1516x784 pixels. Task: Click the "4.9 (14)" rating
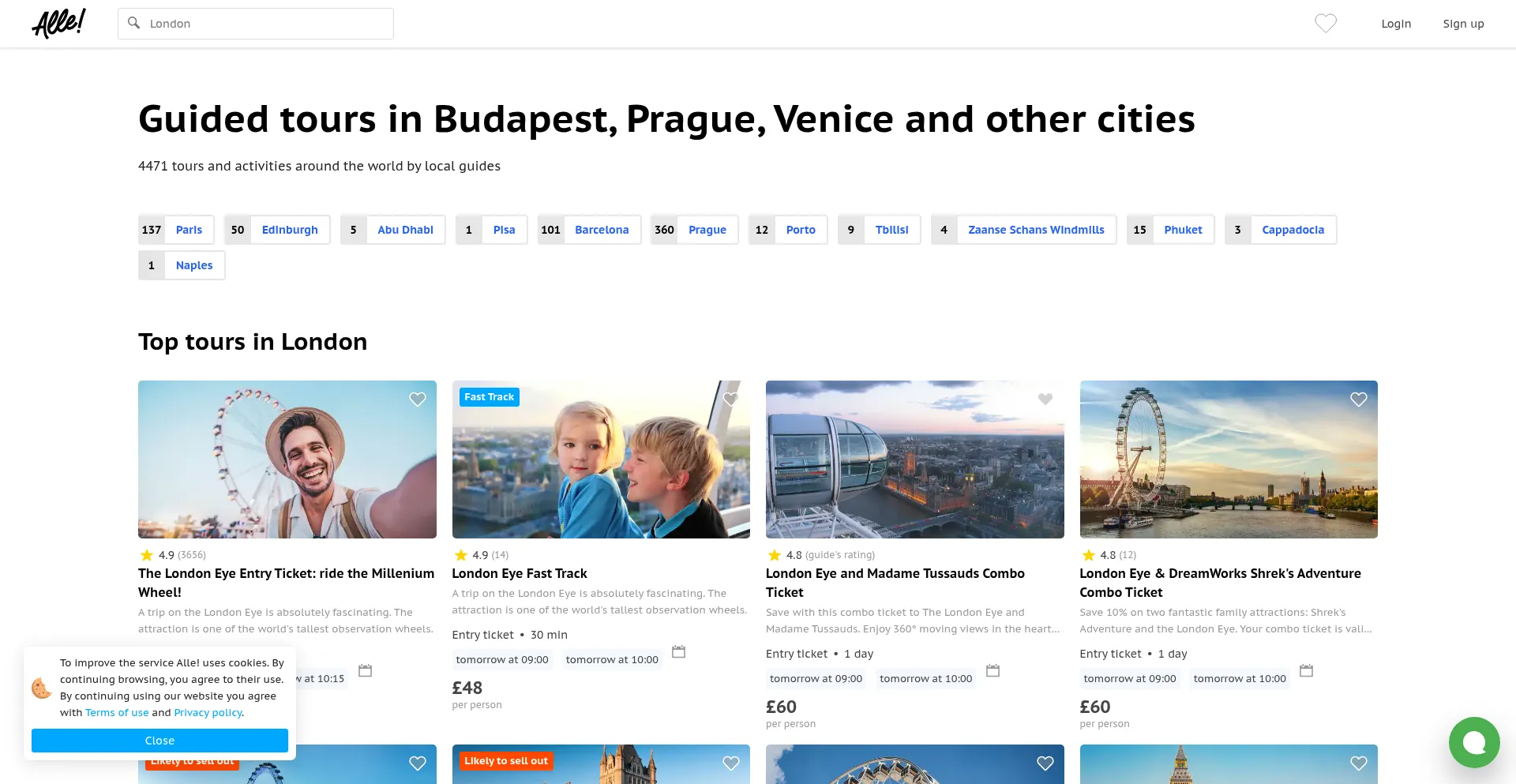click(481, 555)
